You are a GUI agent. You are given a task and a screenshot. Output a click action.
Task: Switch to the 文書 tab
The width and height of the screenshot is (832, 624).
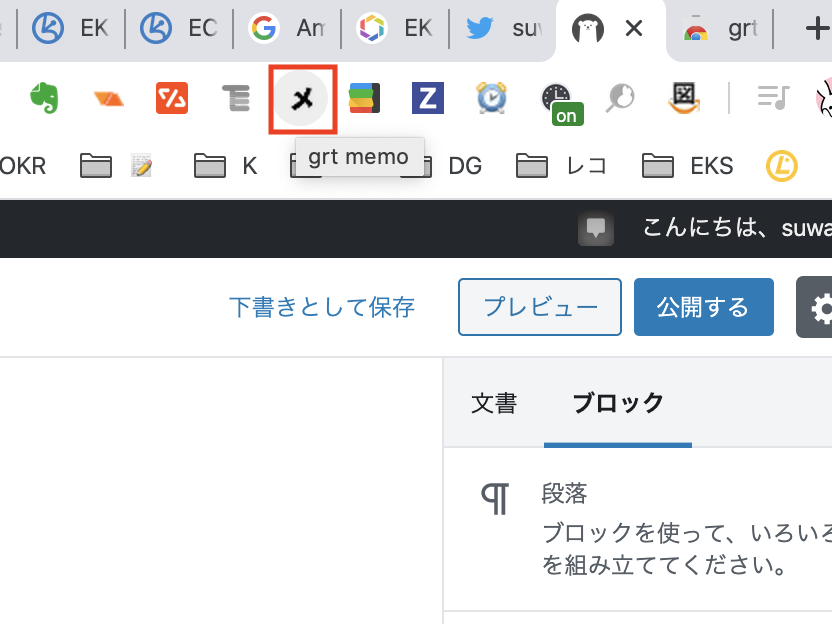pos(493,403)
